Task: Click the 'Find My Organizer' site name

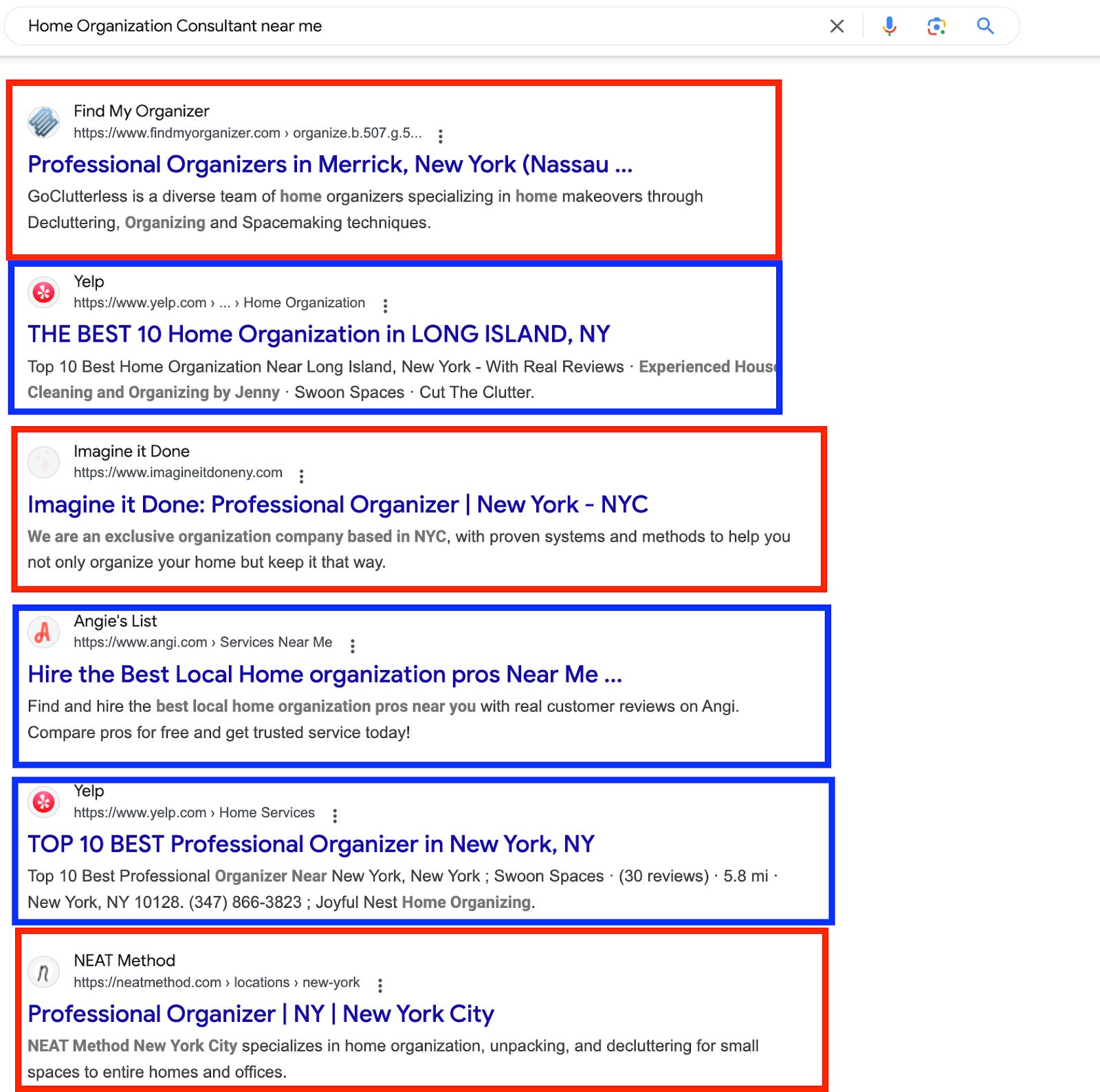Action: [x=142, y=111]
